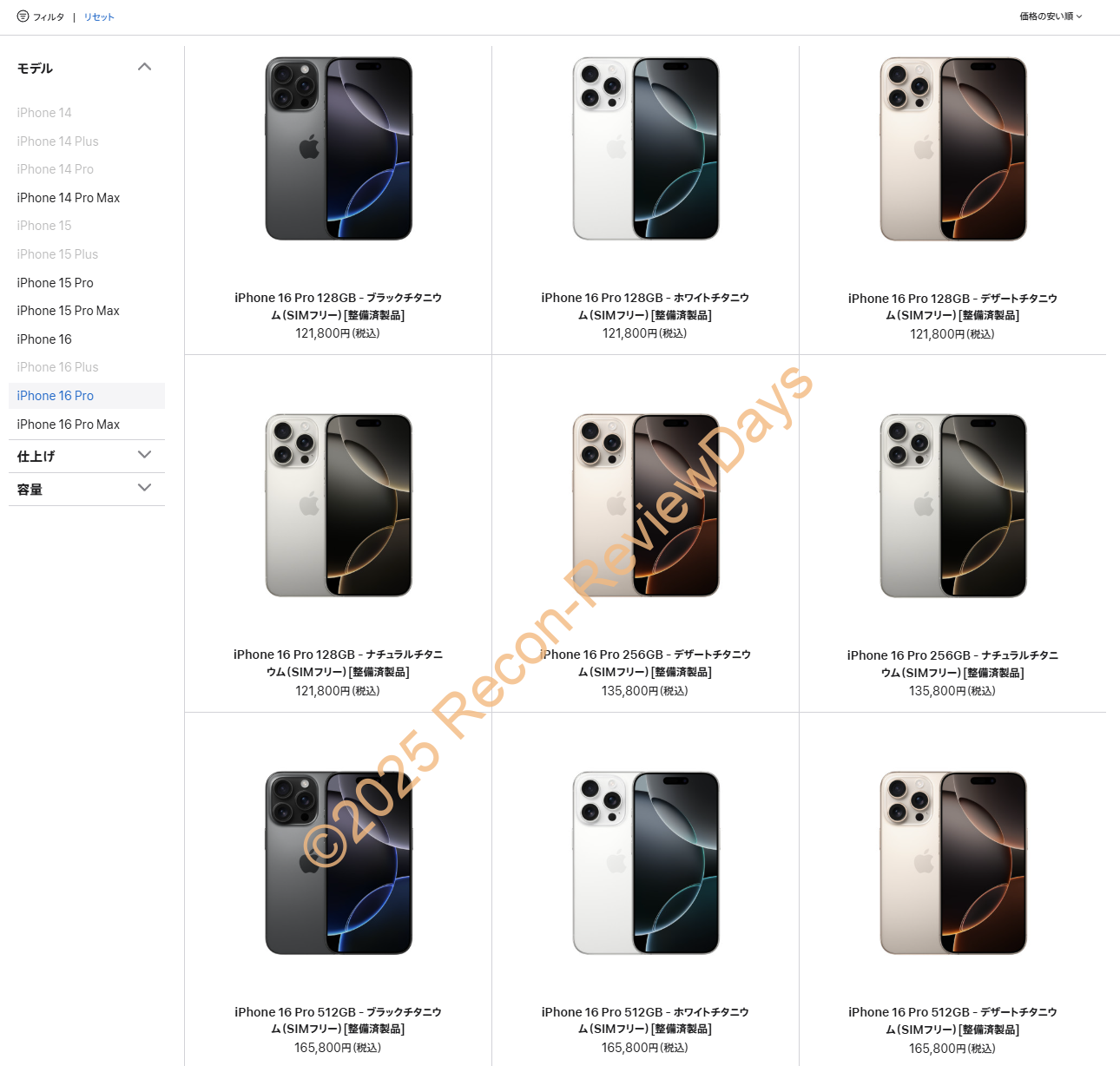Reset all filters via リセット link
Image resolution: width=1120 pixels, height=1066 pixels.
99,17
